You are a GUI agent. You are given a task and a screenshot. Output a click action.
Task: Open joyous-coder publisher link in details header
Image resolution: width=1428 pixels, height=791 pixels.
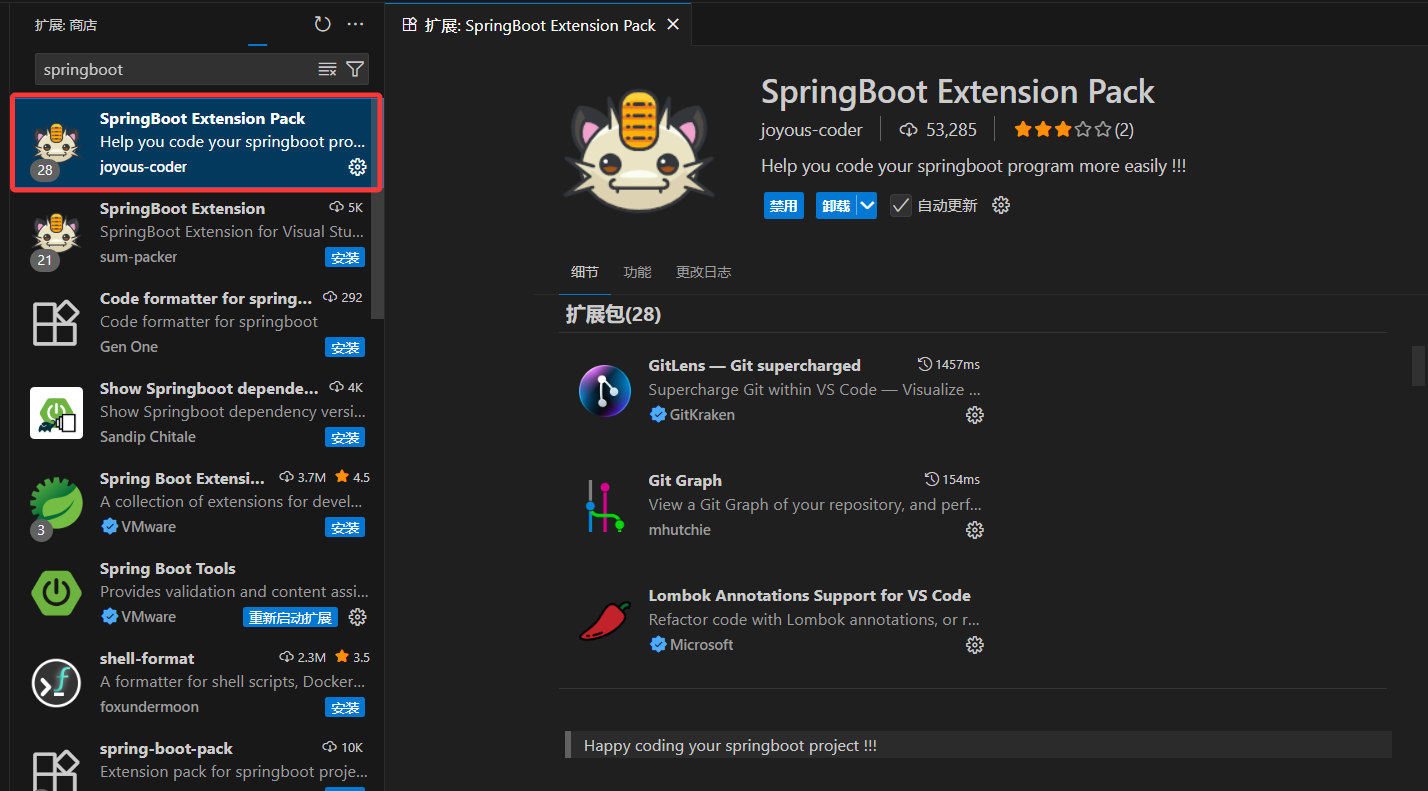pyautogui.click(x=812, y=130)
